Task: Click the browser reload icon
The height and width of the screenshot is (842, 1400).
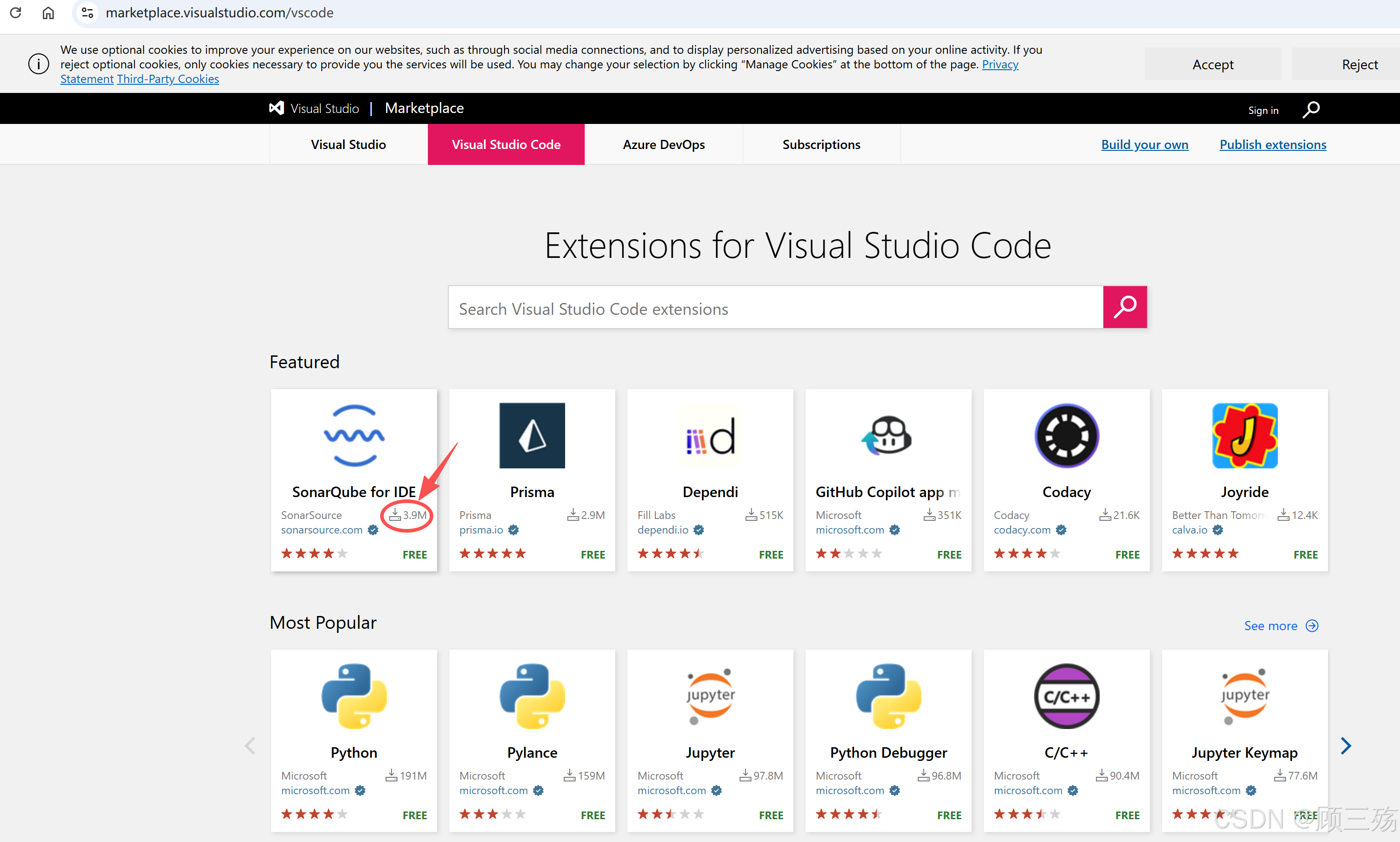Action: [x=16, y=12]
